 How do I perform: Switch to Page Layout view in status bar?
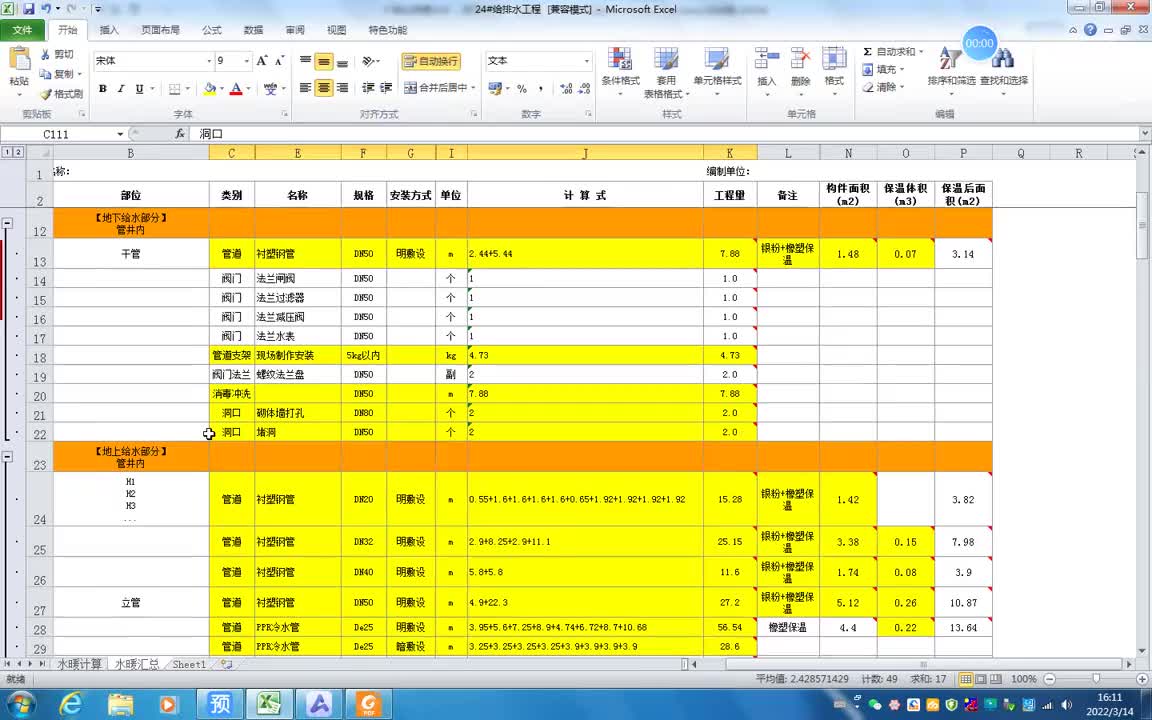(x=980, y=679)
